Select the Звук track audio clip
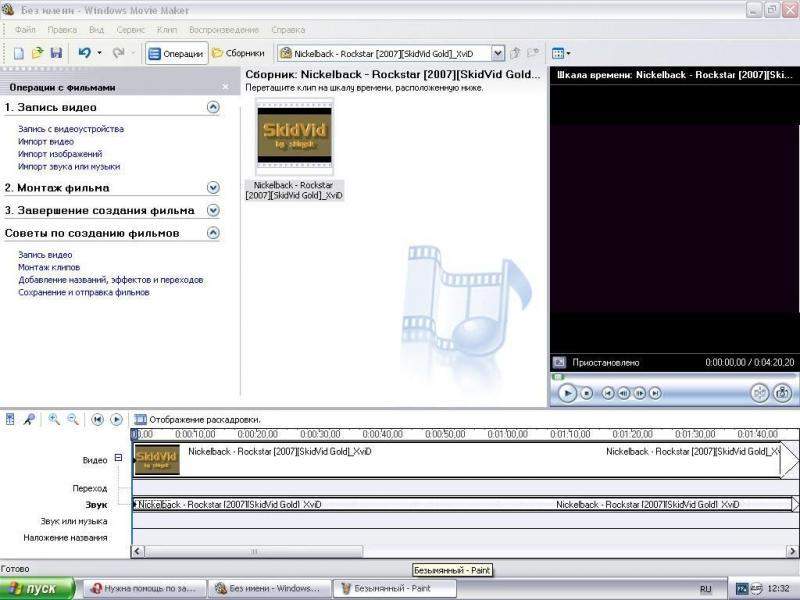This screenshot has width=800, height=600. [463, 504]
